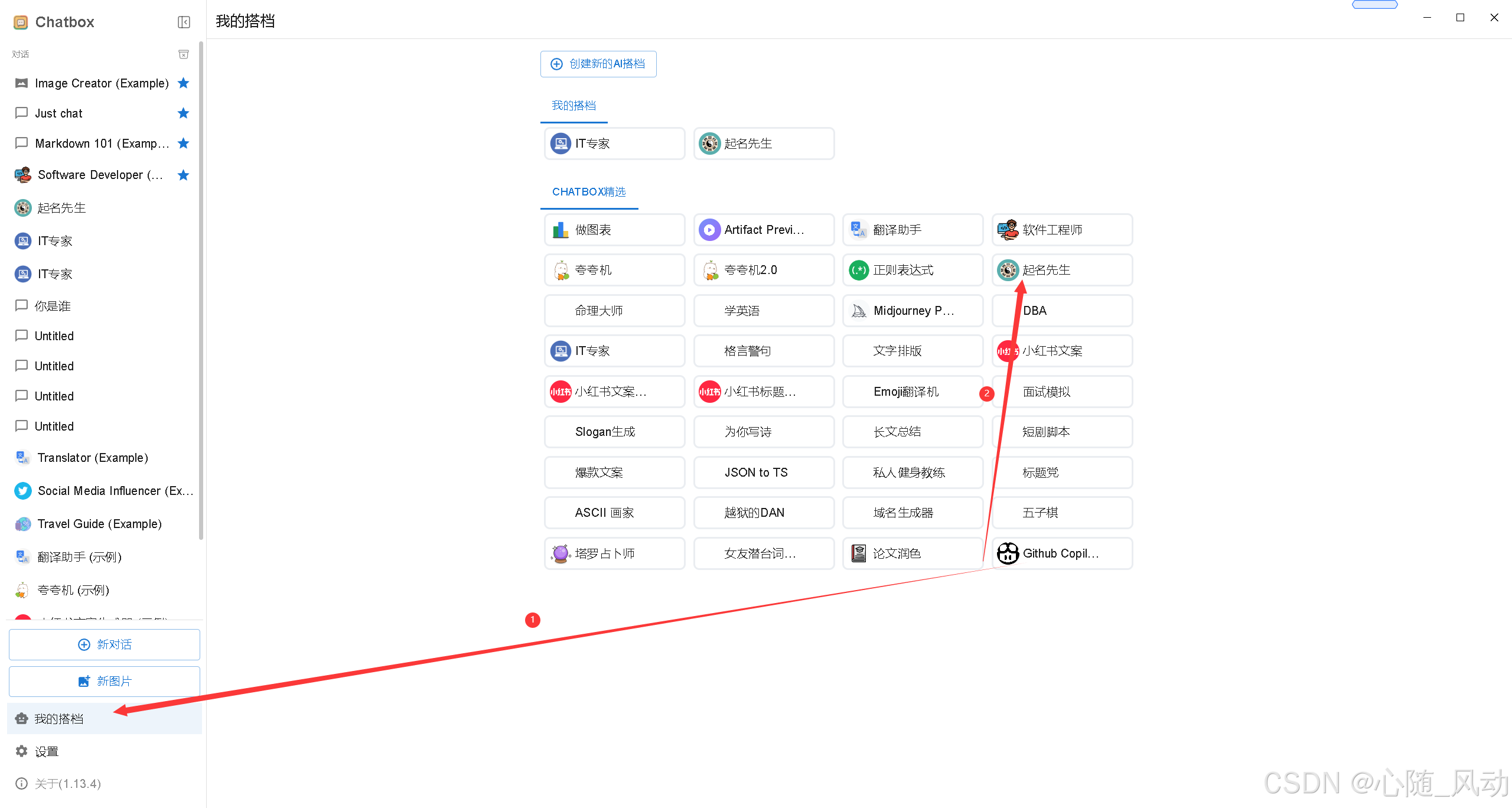
Task: Click the Github Copilot panda icon
Action: [1008, 553]
